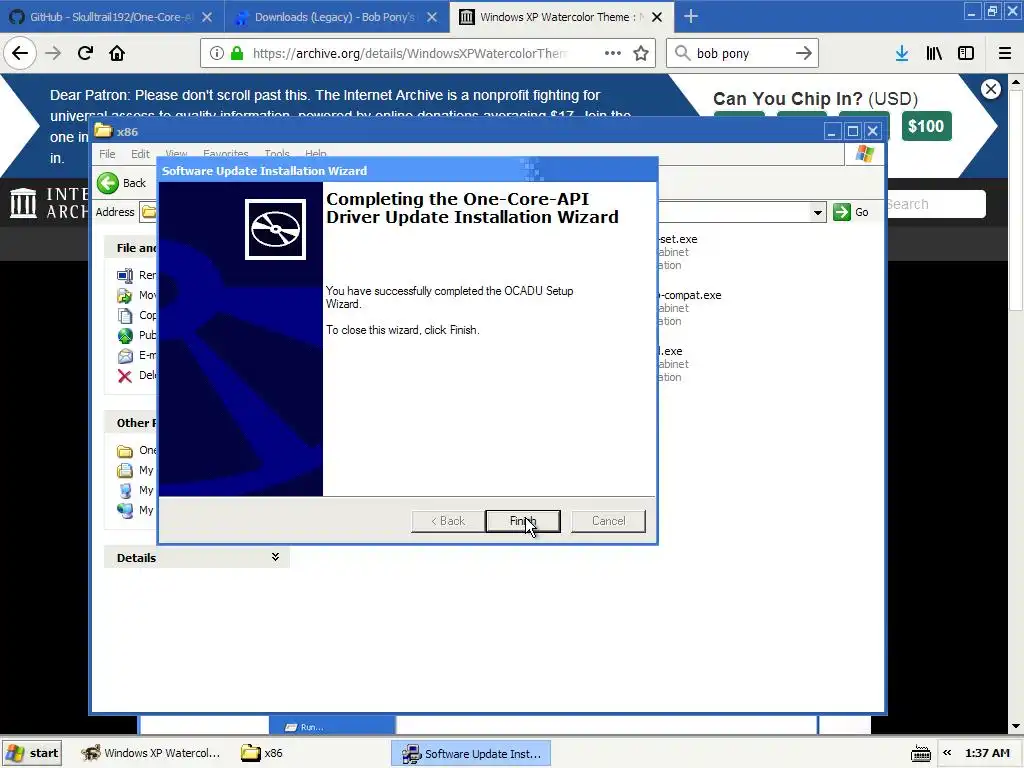The image size is (1024, 768).
Task: Click the disc icon in the wizard
Action: 275,229
